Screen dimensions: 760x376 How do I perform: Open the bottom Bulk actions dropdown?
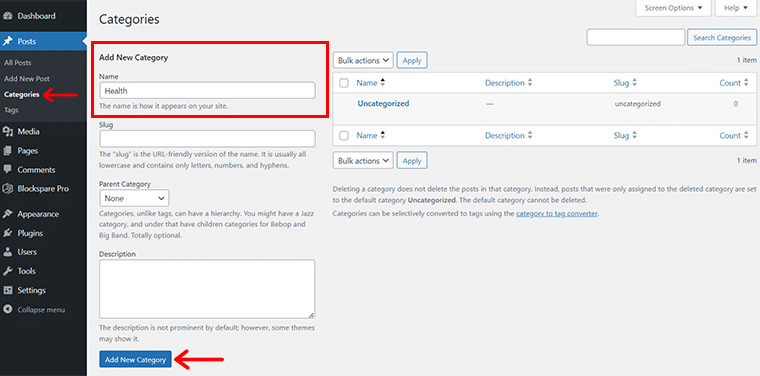click(363, 161)
